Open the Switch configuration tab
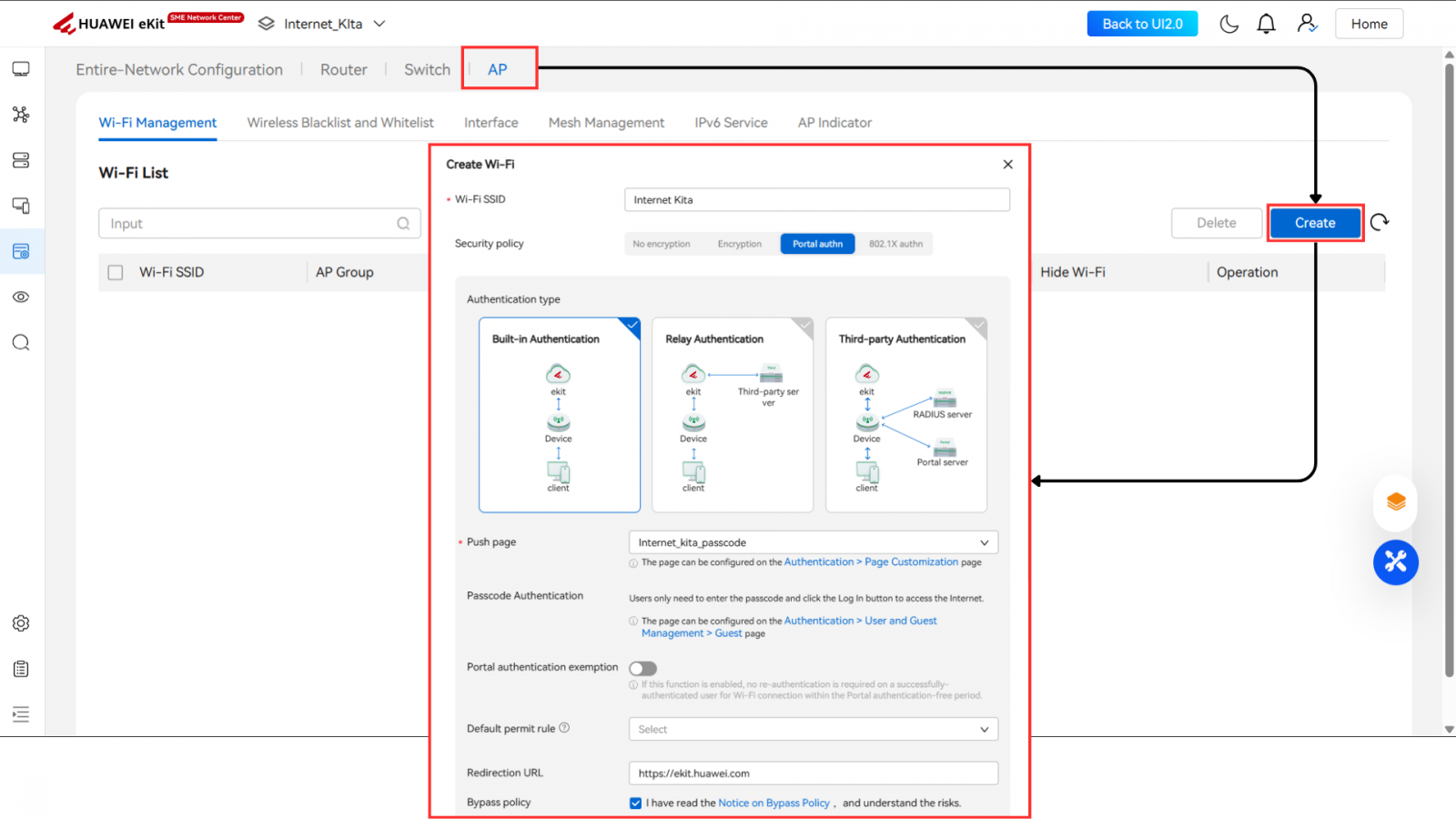Viewport: 1456px width, 819px height. click(427, 70)
